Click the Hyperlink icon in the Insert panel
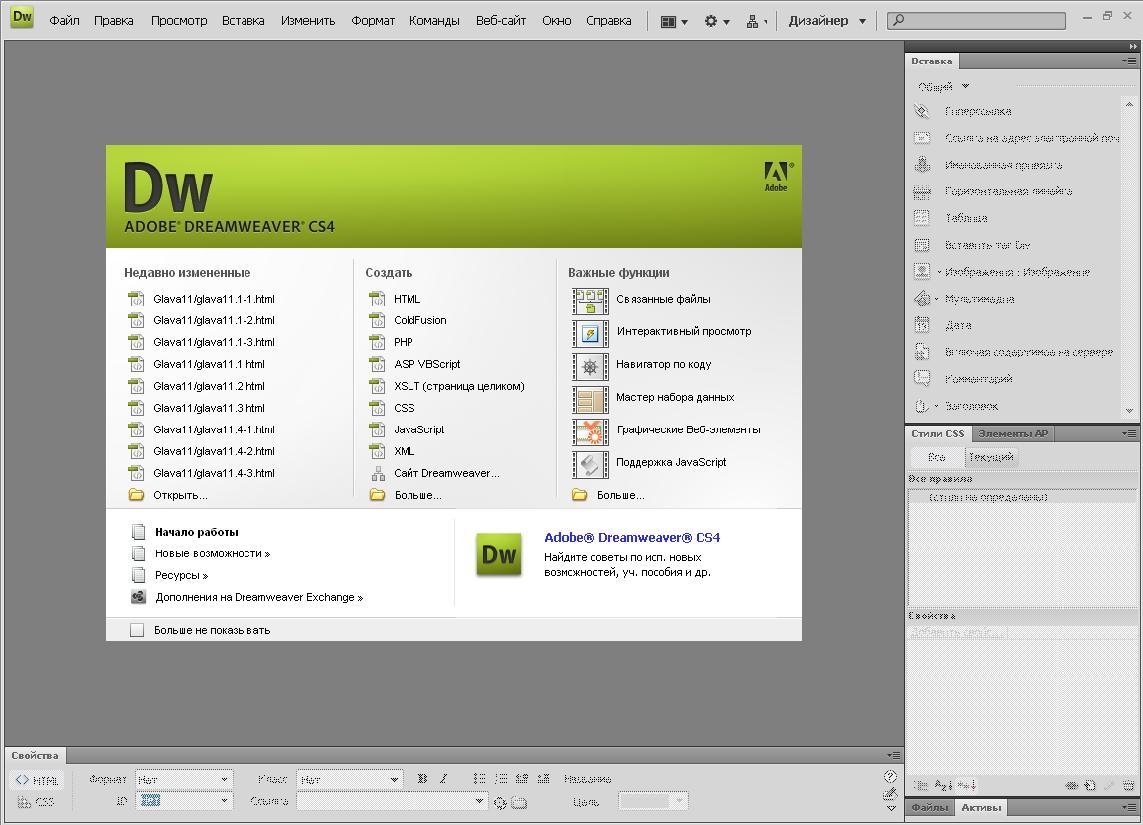 pos(922,111)
